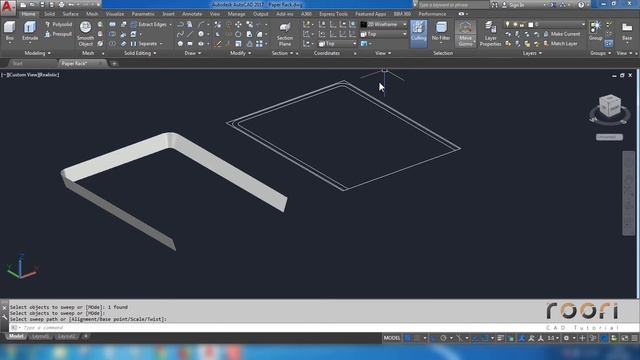Screen dimensions: 640x360
Task: Switch to the Annotate ribbon tab
Action: (192, 14)
